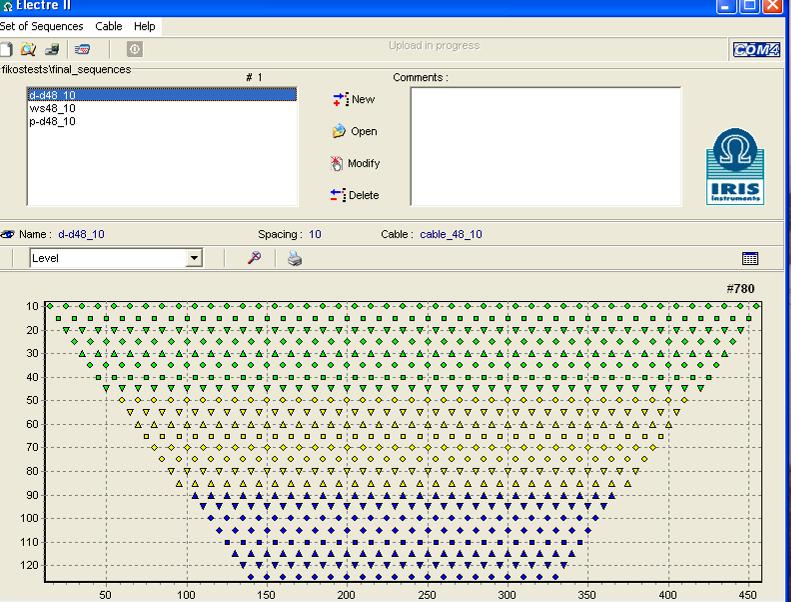Expand the Level dropdown arrow

coord(194,258)
